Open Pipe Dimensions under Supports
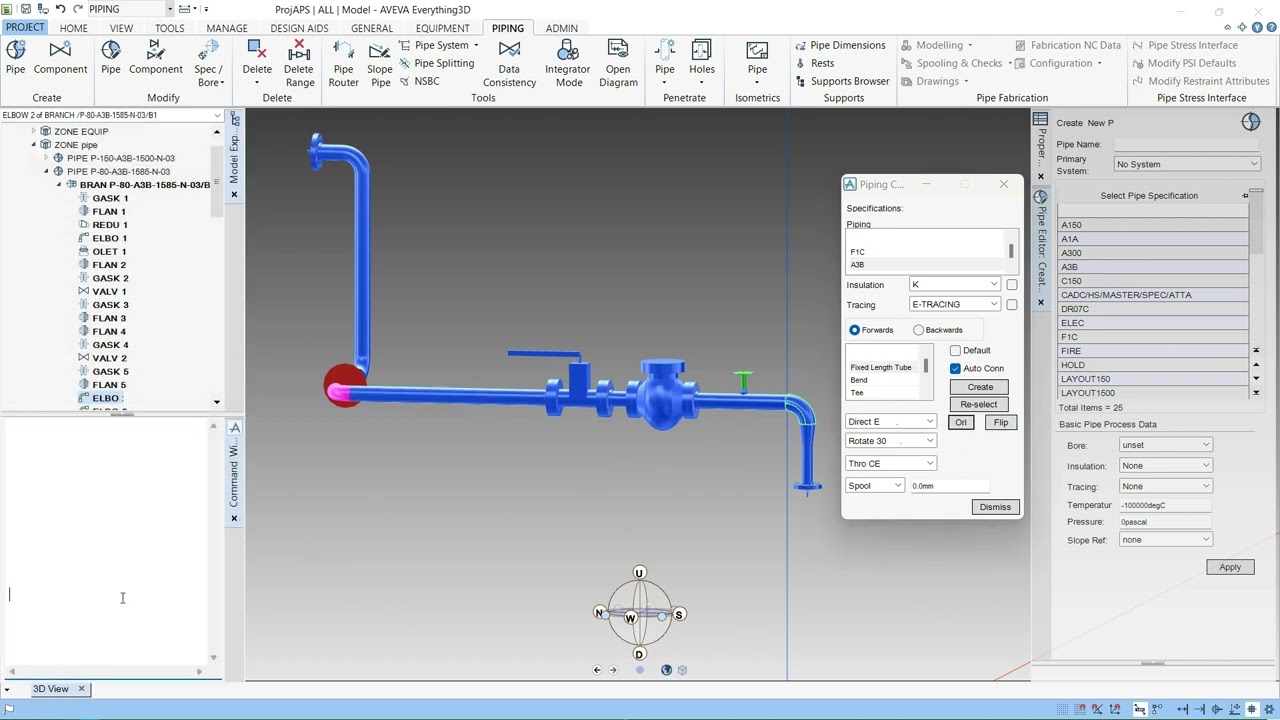The height and width of the screenshot is (720, 1280). pyautogui.click(x=840, y=45)
